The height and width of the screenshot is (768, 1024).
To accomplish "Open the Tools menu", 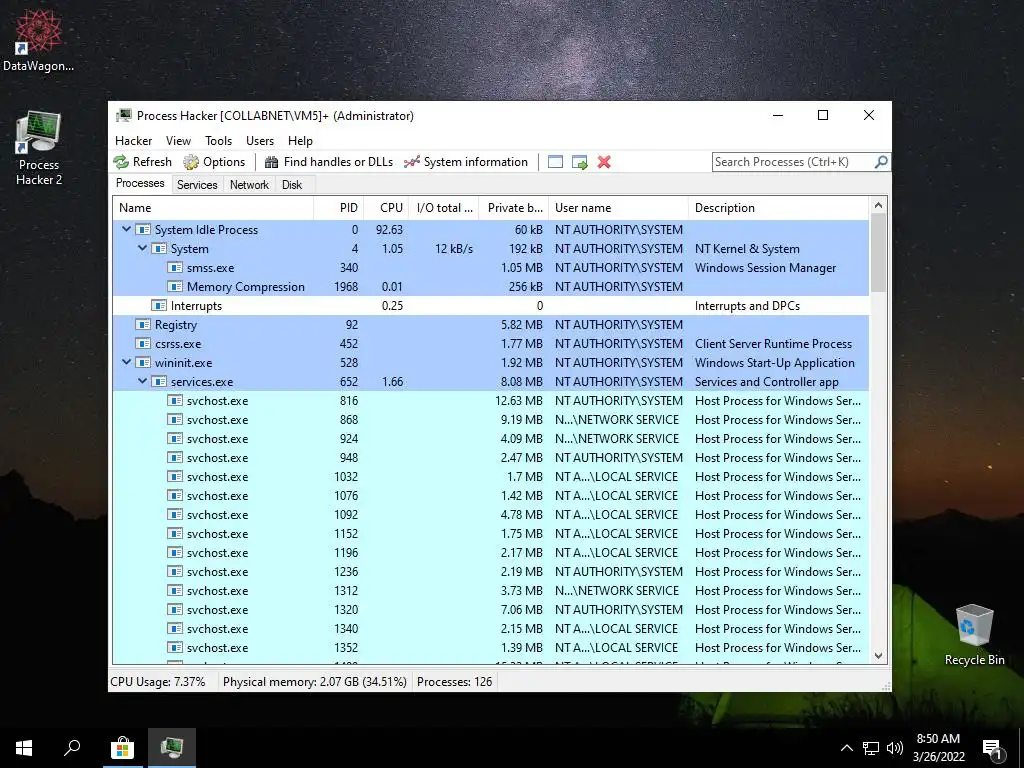I will tap(218, 140).
